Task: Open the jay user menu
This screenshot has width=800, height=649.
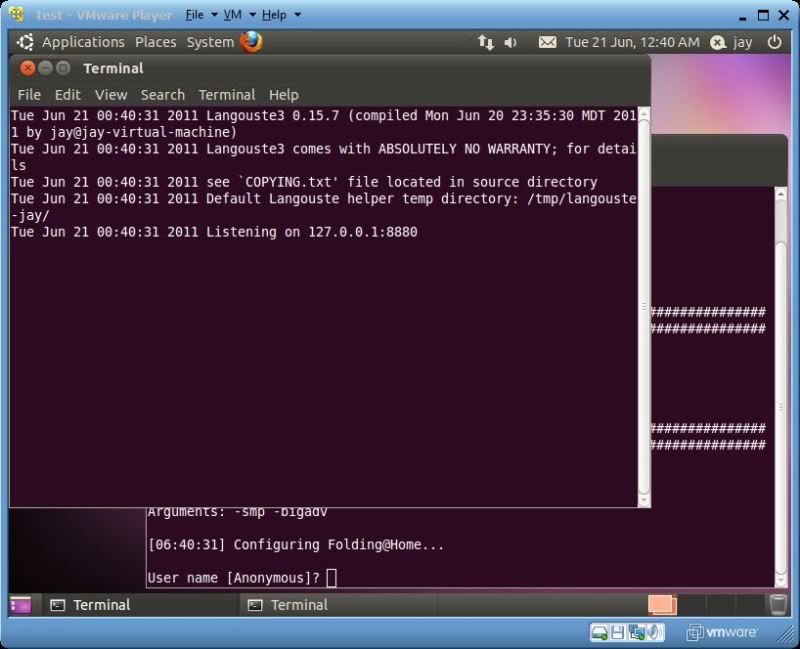Action: [742, 42]
